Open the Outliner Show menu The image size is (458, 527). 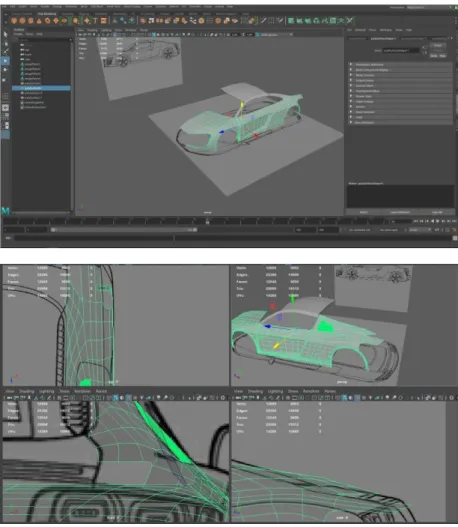point(30,34)
